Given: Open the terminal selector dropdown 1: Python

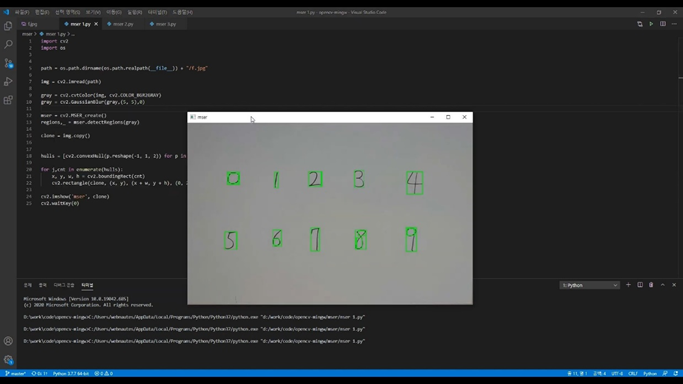Looking at the screenshot, I should click(589, 285).
